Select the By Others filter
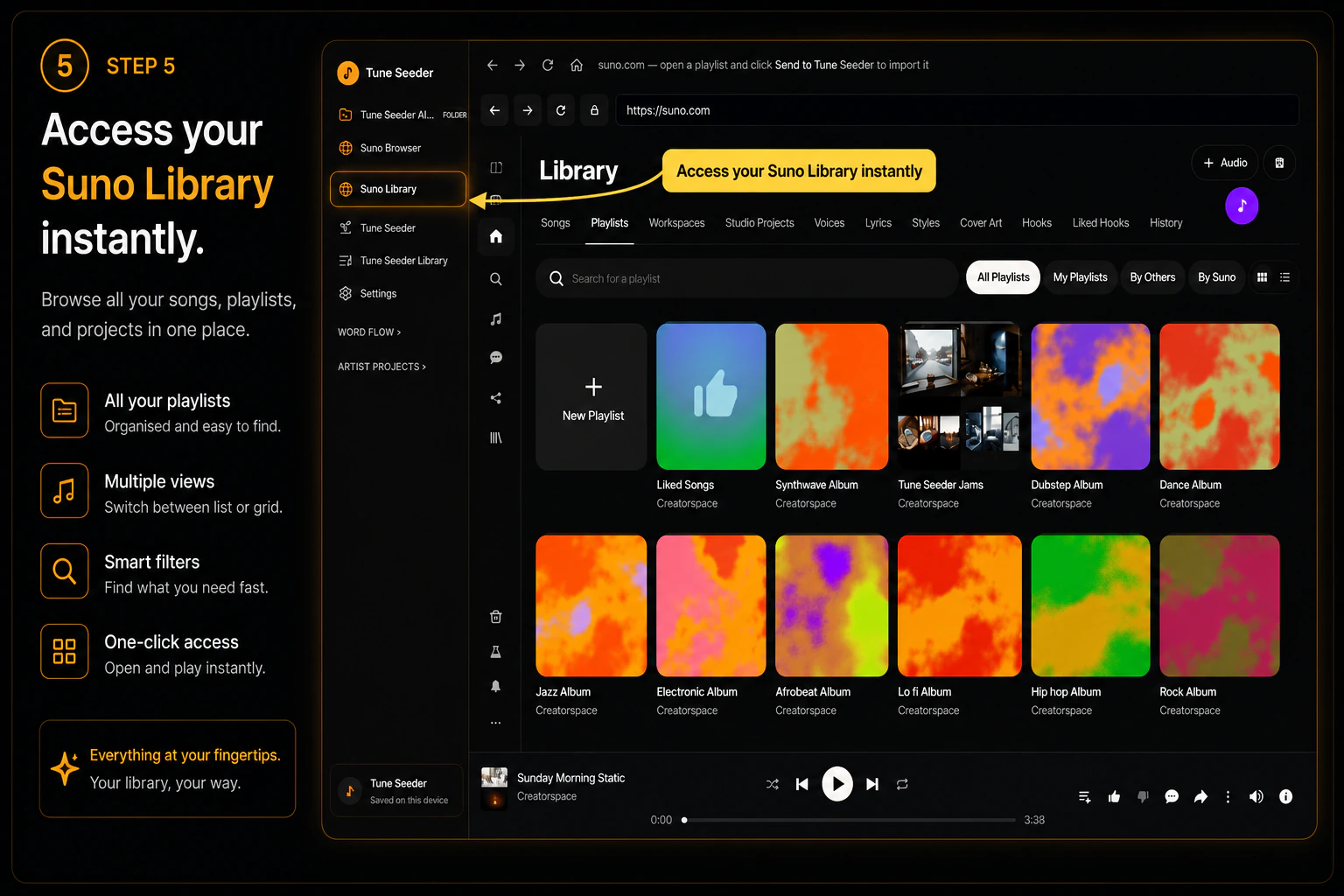1344x896 pixels. (x=1152, y=277)
